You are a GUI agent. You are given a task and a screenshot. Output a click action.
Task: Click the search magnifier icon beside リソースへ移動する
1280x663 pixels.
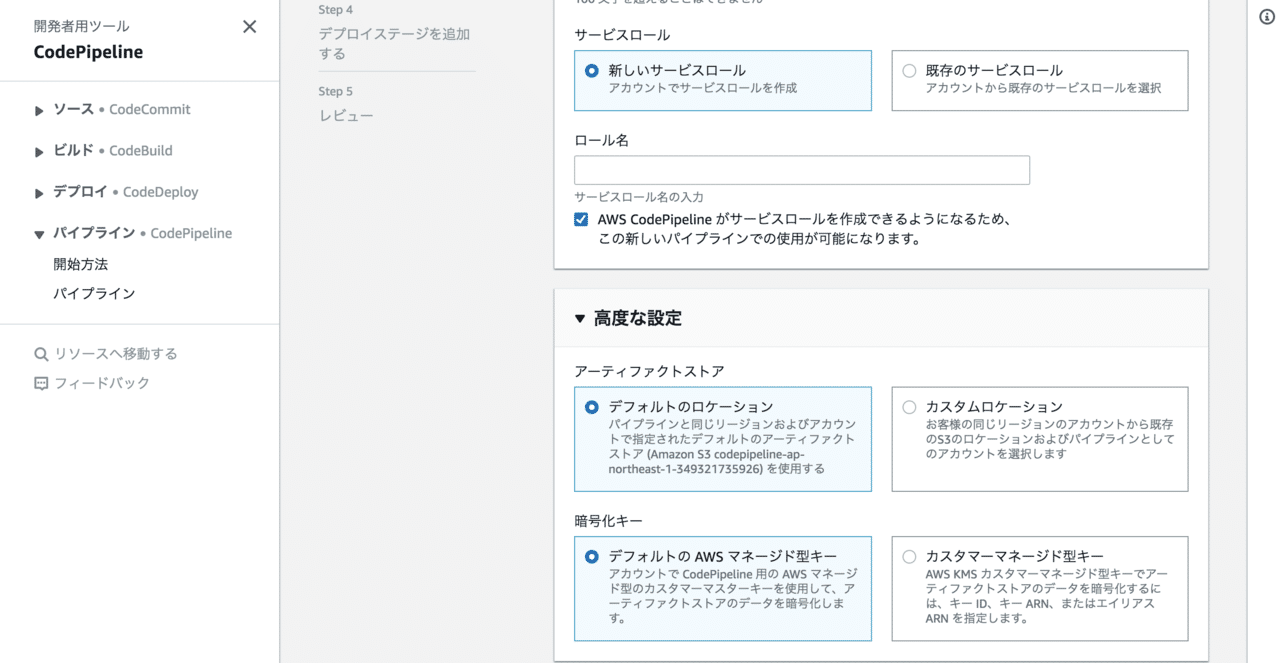[41, 354]
